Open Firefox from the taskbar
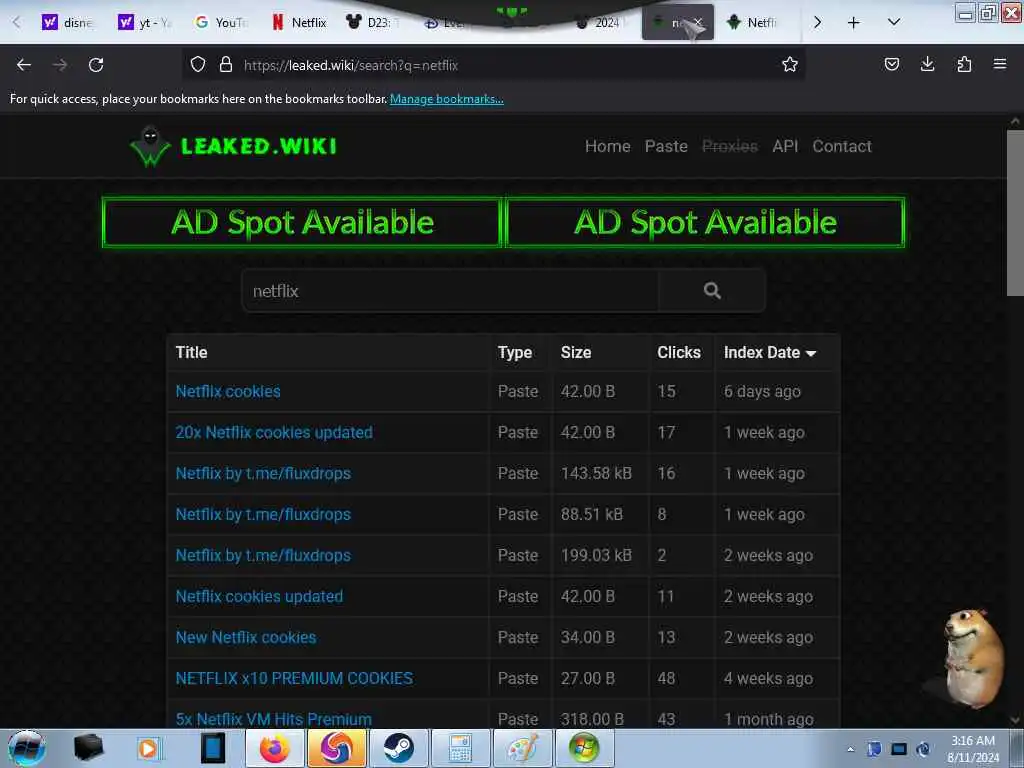This screenshot has width=1024, height=768. click(x=274, y=748)
